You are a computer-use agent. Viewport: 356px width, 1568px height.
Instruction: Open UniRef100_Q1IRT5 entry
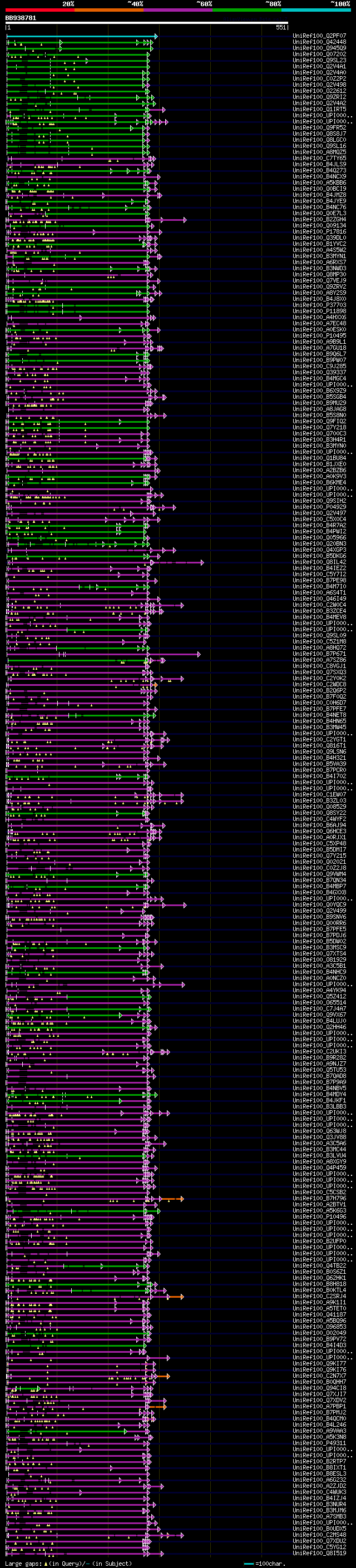coord(319,110)
